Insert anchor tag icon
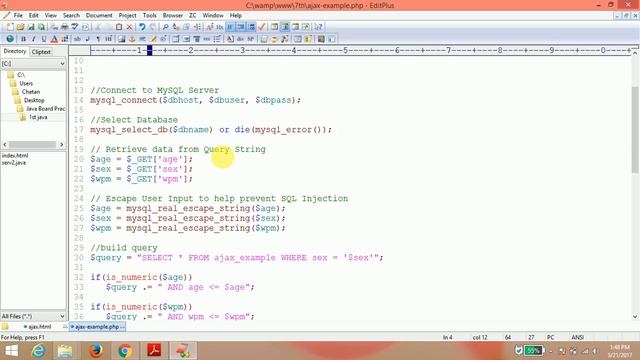This screenshot has height=360, width=640. 132,39
